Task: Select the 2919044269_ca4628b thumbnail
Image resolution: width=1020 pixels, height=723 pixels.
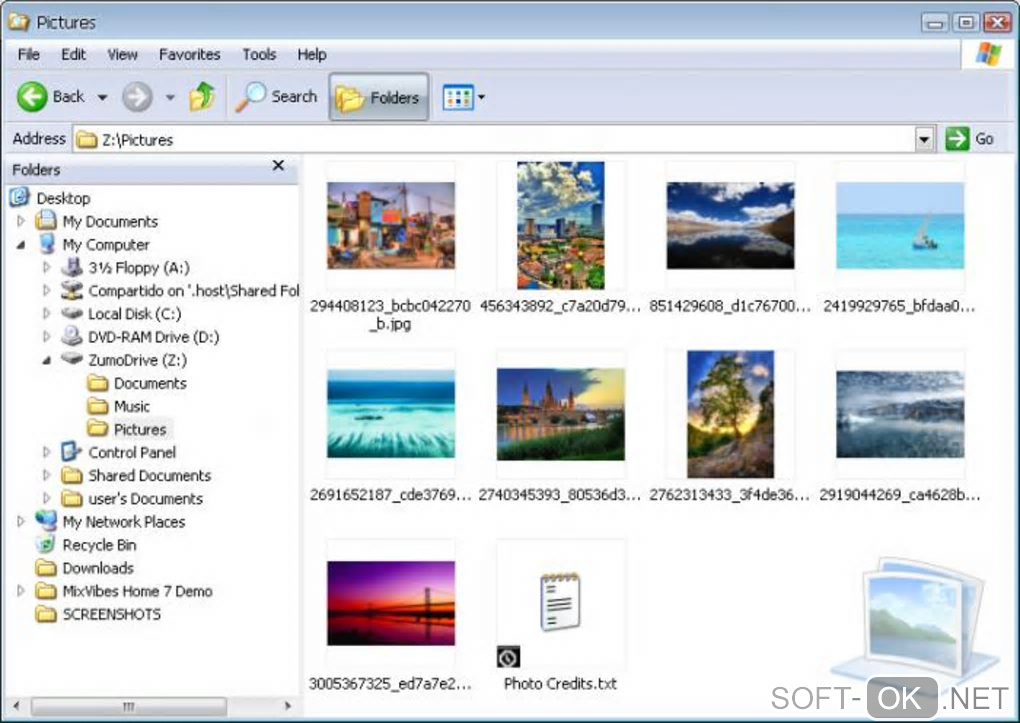Action: click(900, 414)
